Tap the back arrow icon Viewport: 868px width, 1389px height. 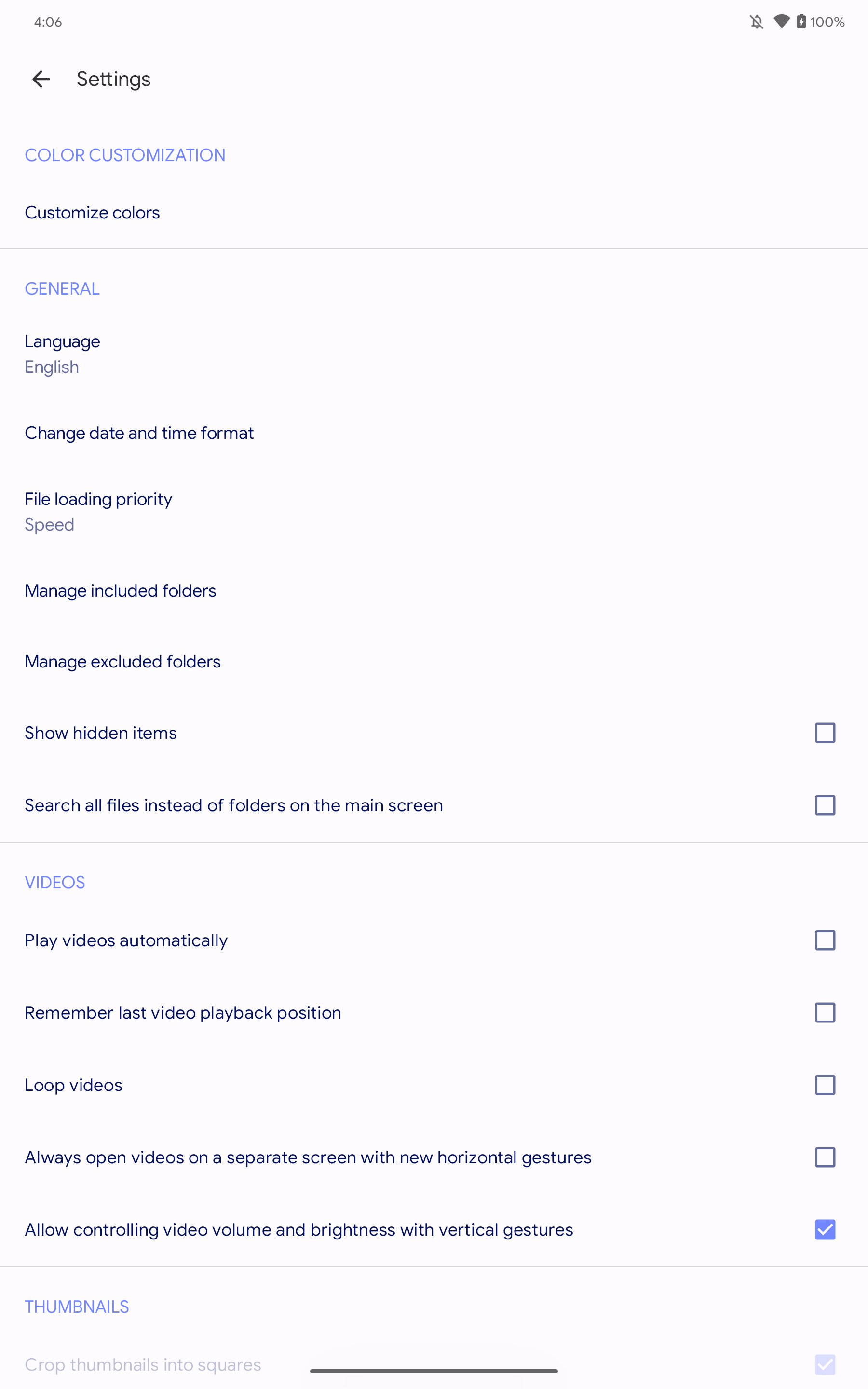tap(41, 79)
